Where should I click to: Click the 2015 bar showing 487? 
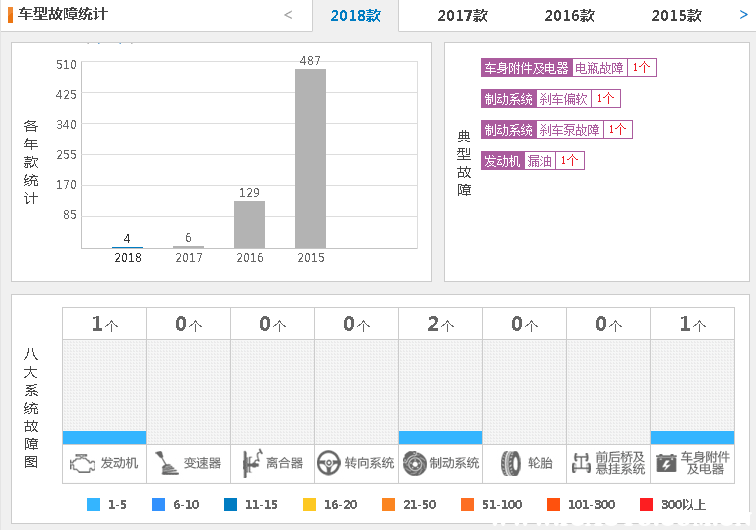(310, 158)
